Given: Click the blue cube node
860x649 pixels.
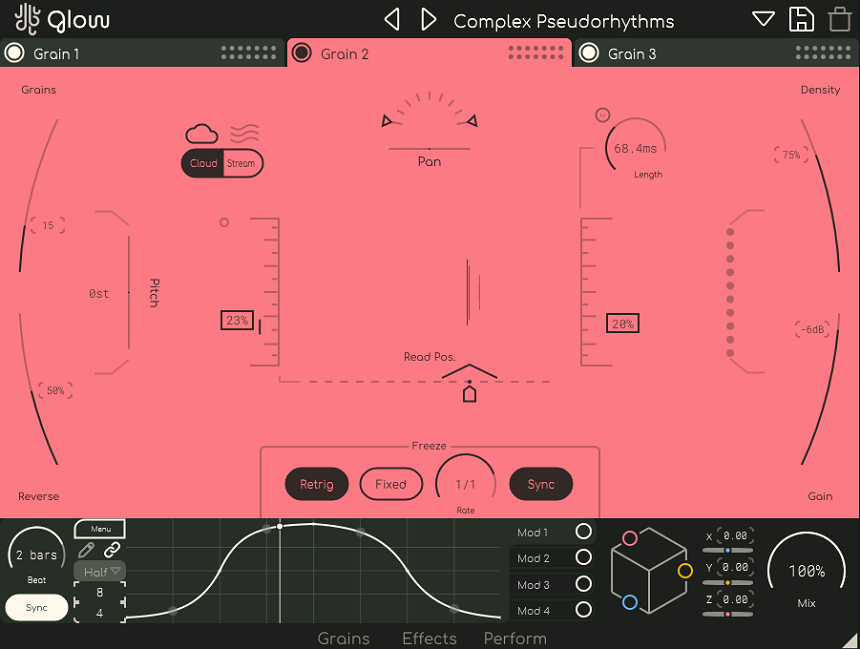Looking at the screenshot, I should 630,602.
